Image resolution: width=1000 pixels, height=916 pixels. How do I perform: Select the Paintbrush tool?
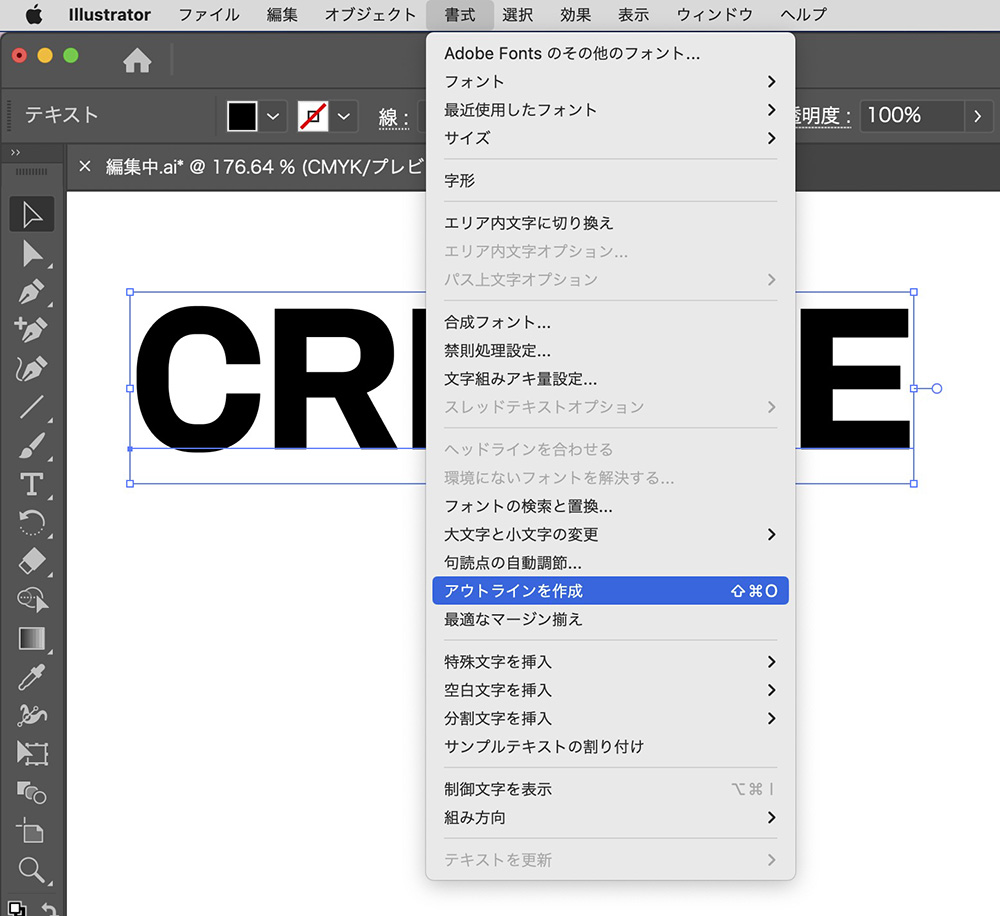tap(32, 446)
